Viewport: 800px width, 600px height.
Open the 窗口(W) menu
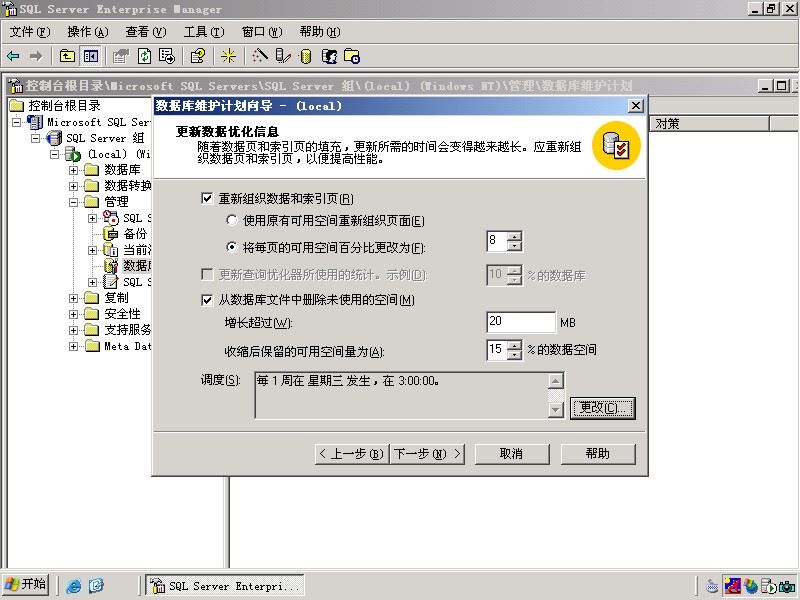click(262, 32)
